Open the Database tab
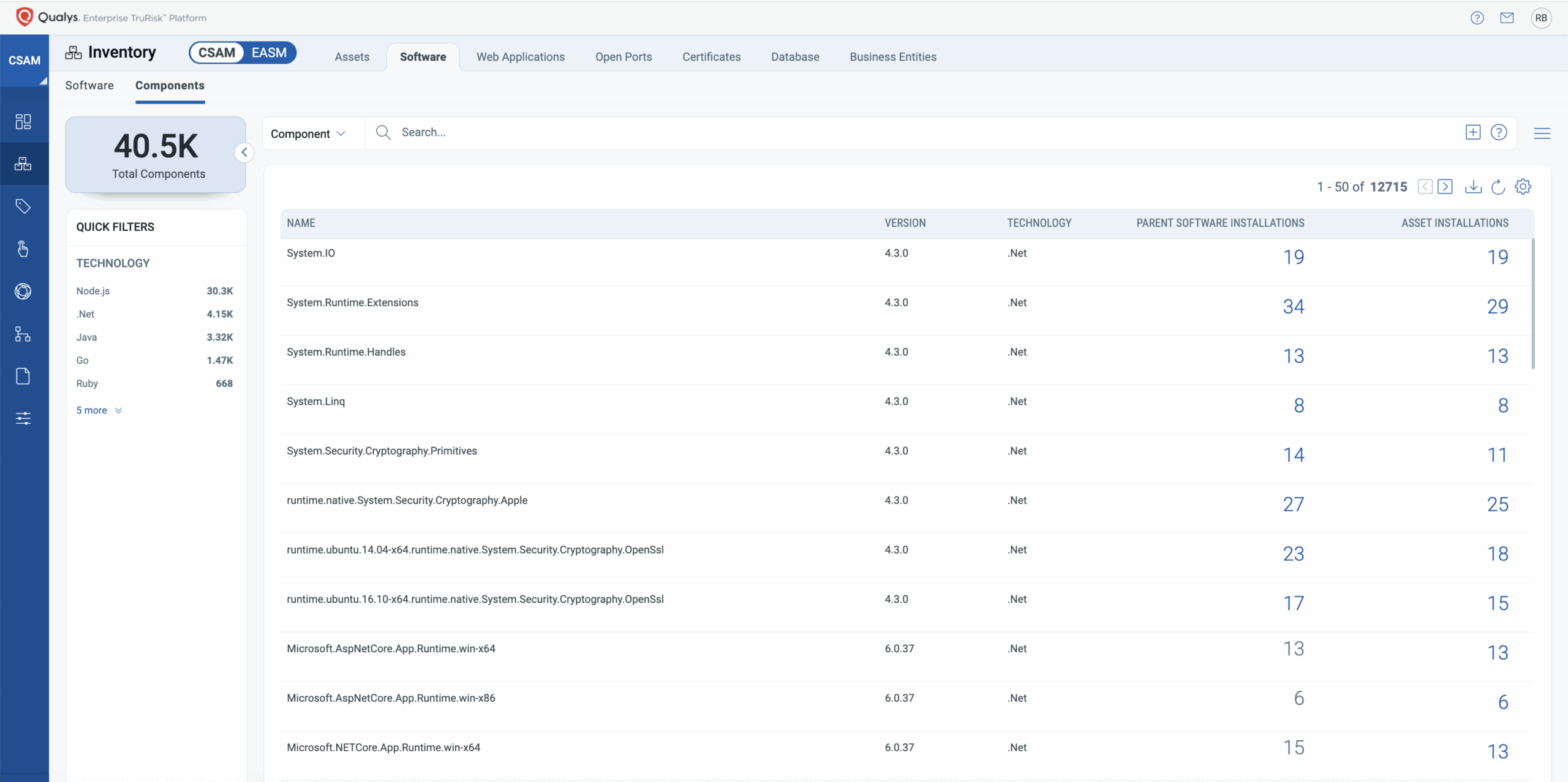 [795, 57]
